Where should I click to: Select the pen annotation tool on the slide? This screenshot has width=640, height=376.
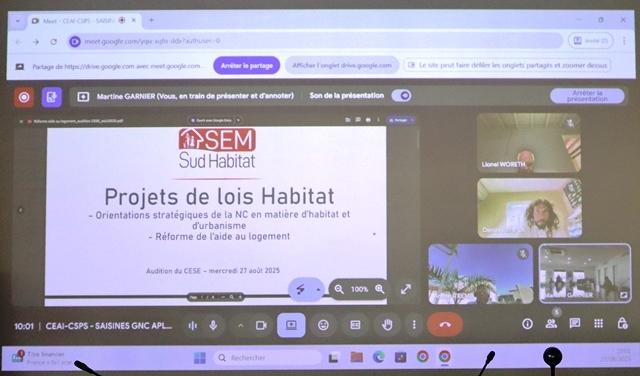point(301,289)
